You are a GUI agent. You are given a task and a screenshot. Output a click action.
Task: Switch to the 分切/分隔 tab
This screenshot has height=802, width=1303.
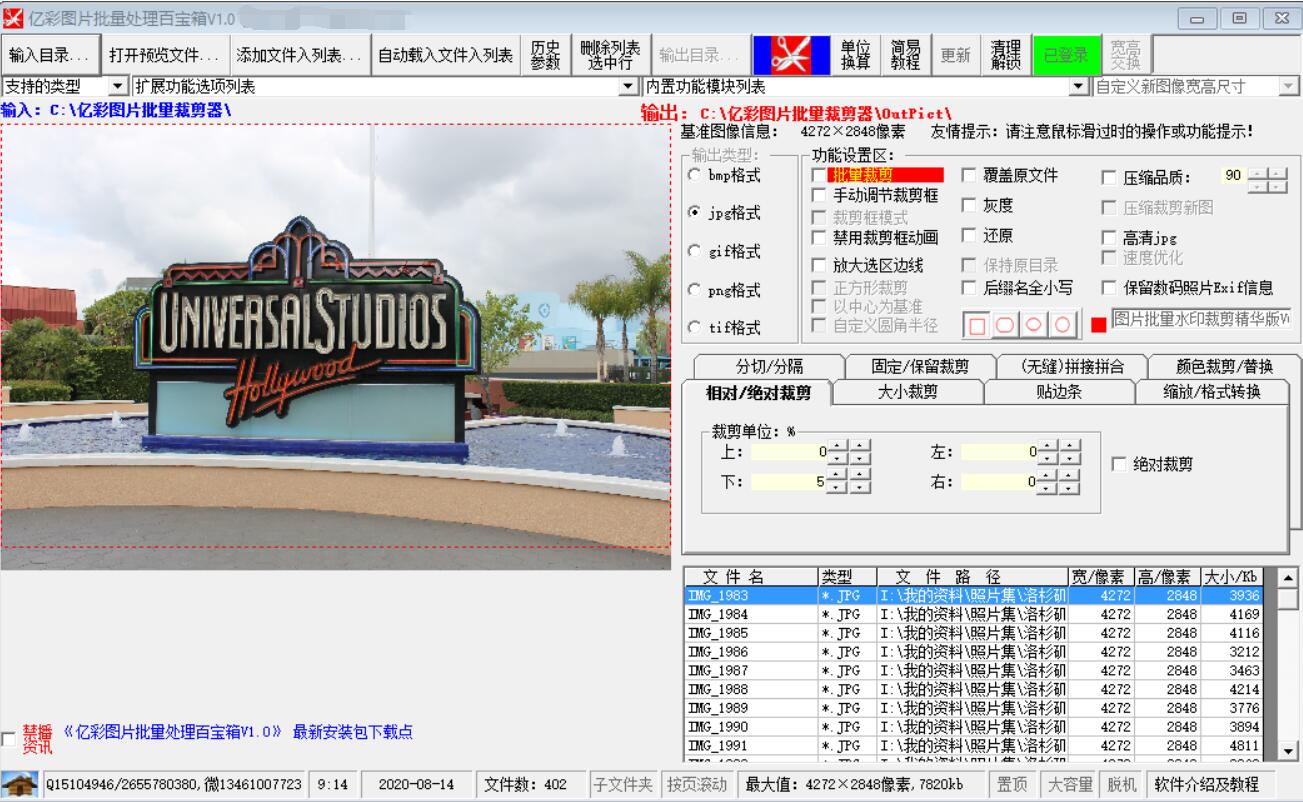pyautogui.click(x=769, y=366)
